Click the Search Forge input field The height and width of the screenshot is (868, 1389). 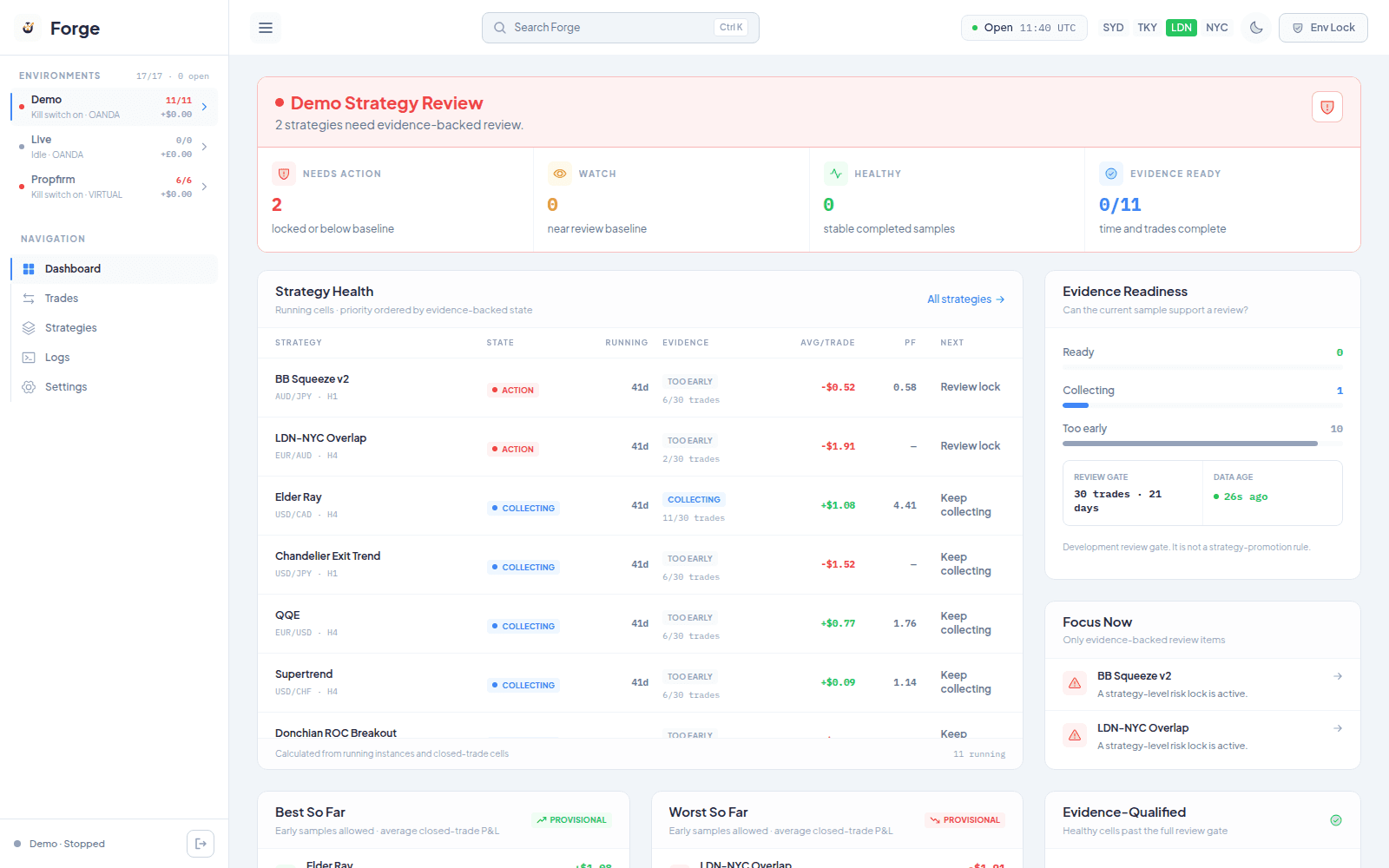click(621, 28)
